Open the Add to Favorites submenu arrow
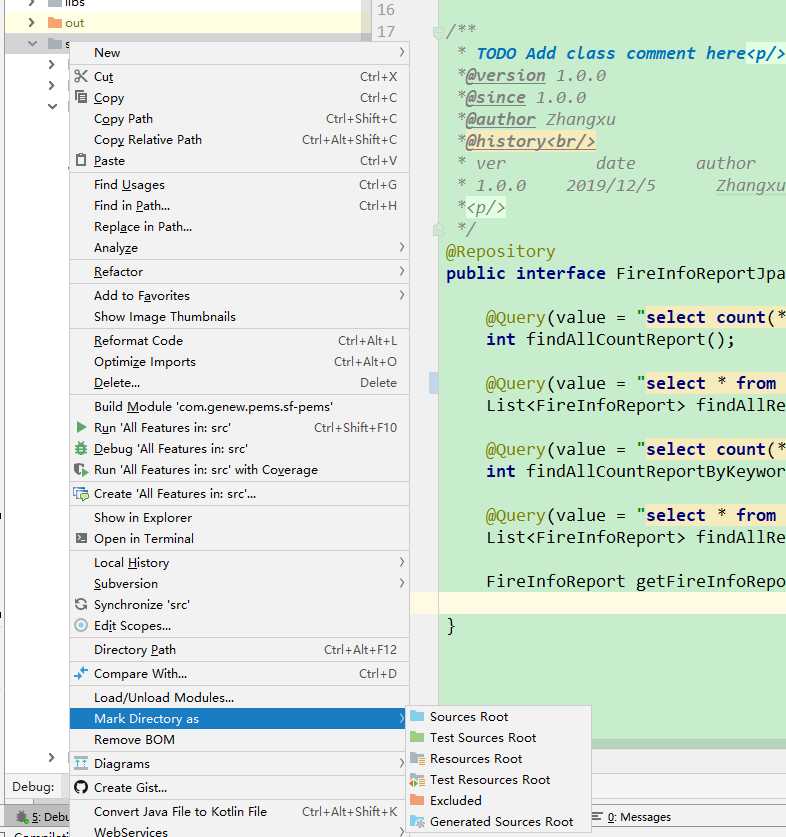This screenshot has height=837, width=786. click(402, 295)
